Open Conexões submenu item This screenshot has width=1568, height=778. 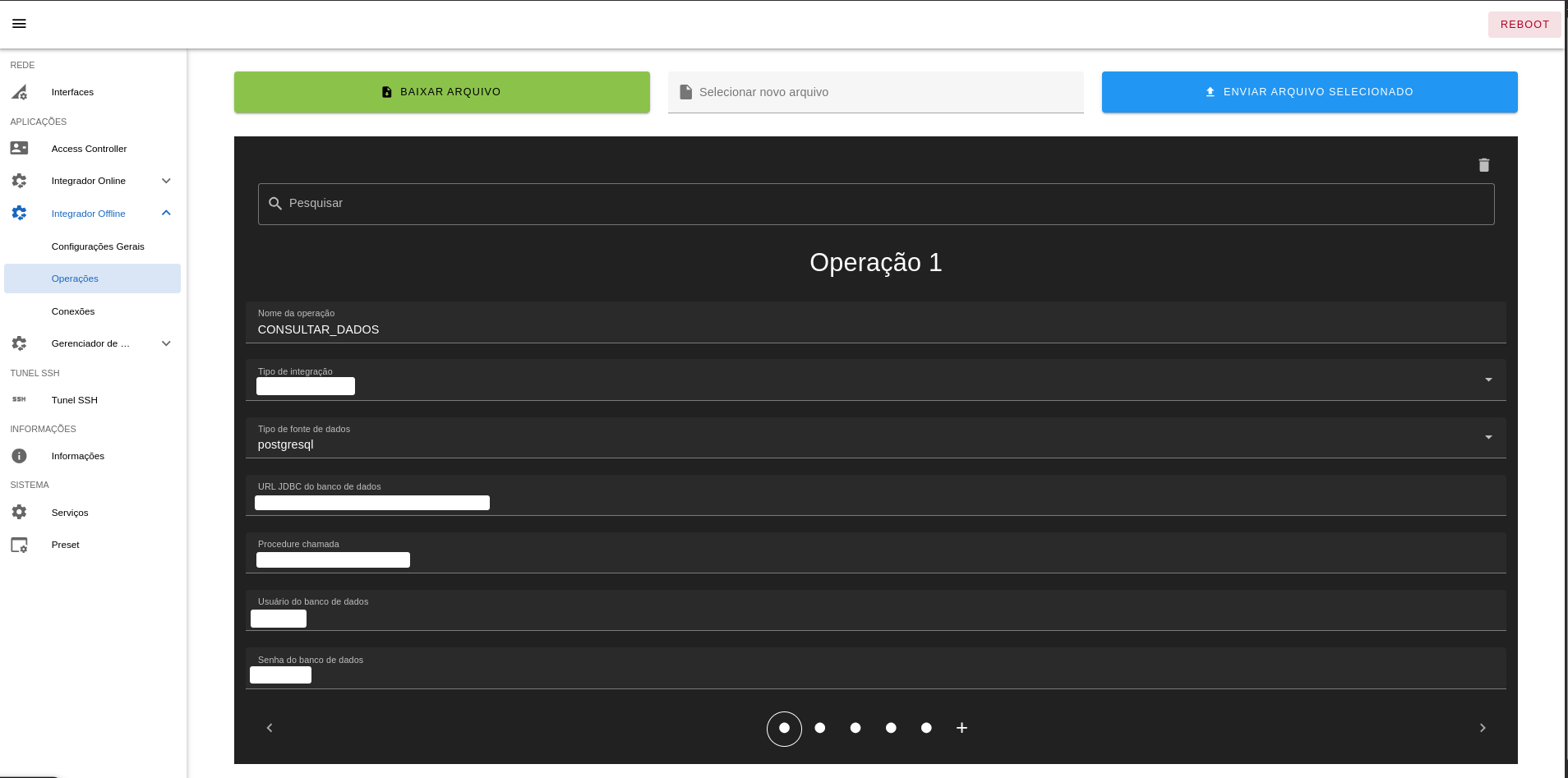(x=73, y=311)
